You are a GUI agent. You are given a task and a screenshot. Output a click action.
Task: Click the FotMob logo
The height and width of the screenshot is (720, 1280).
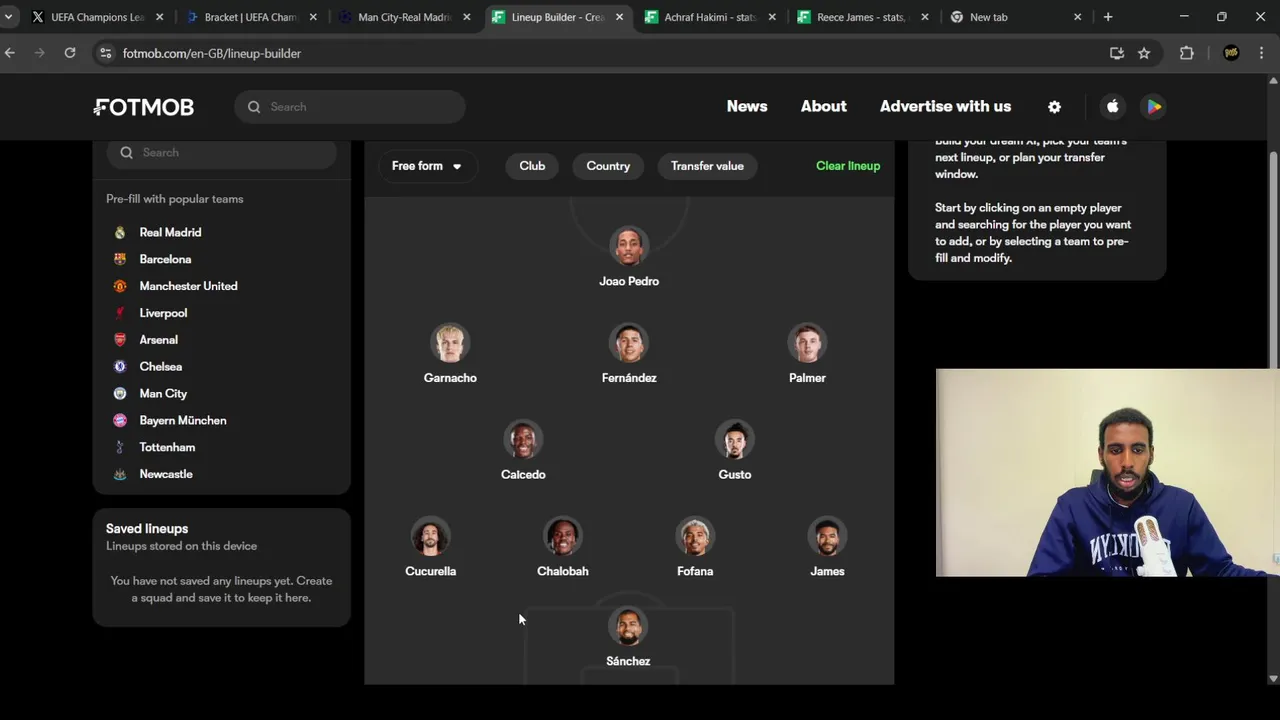point(144,107)
